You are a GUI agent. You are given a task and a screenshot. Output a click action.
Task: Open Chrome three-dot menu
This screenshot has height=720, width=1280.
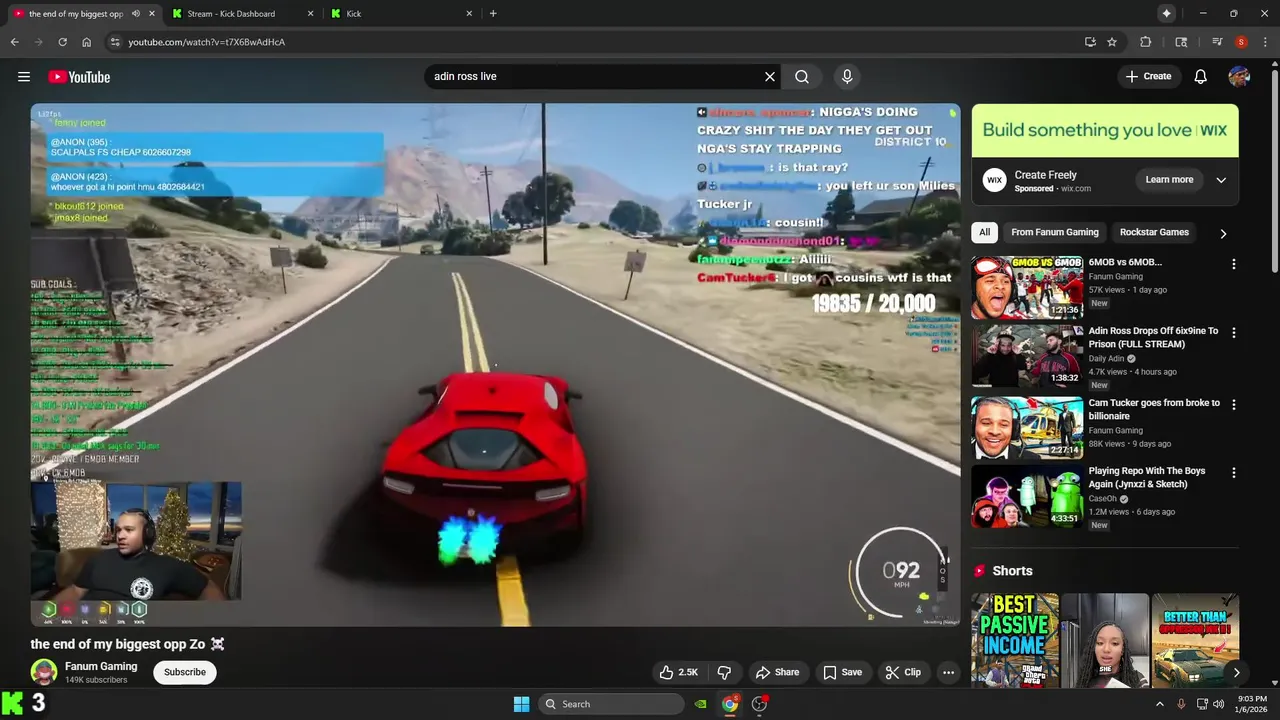tap(1265, 42)
